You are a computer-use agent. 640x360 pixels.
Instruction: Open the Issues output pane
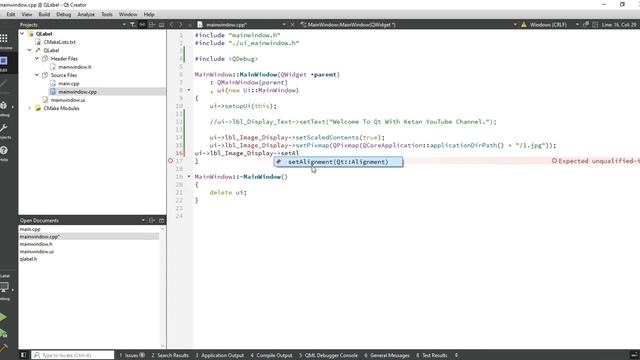132,355
